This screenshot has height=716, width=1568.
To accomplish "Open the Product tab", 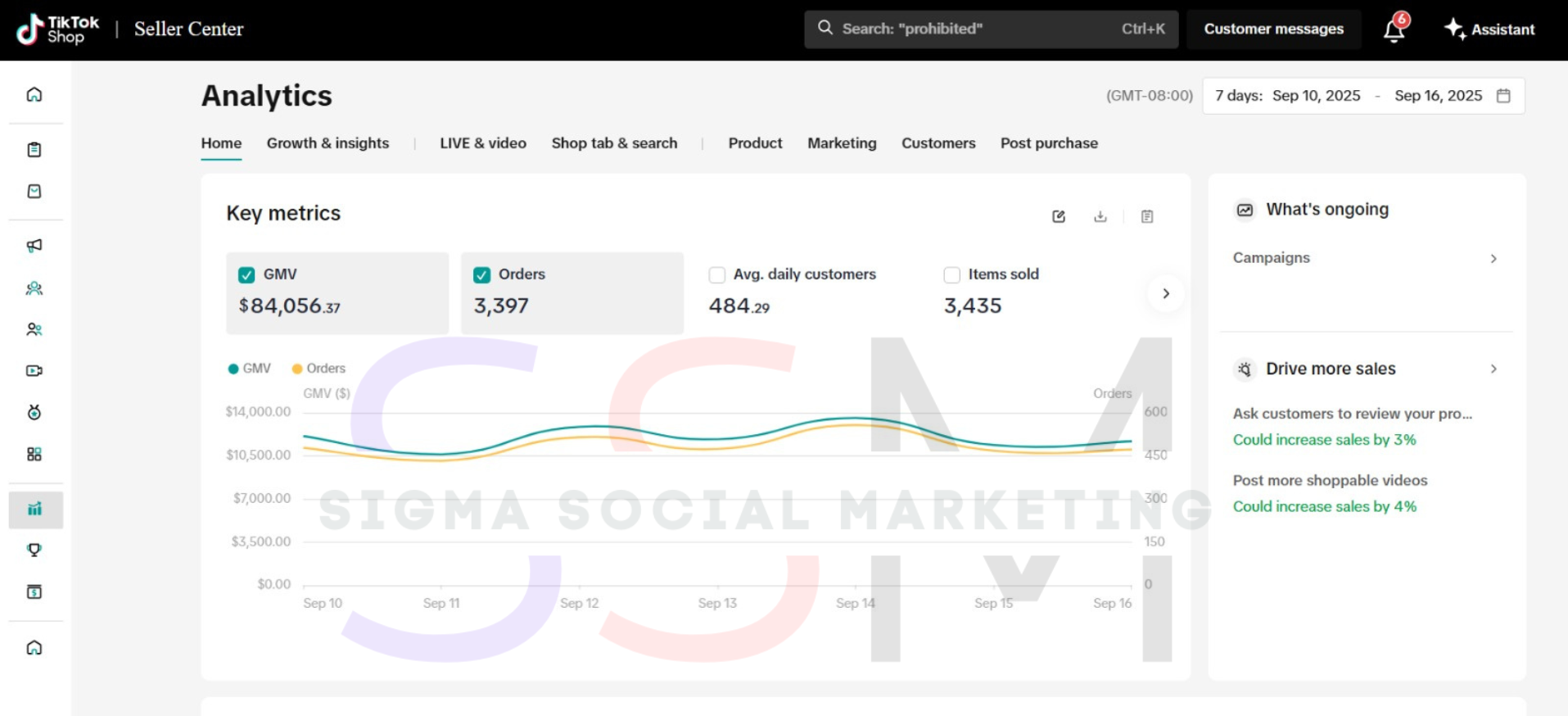I will point(755,143).
